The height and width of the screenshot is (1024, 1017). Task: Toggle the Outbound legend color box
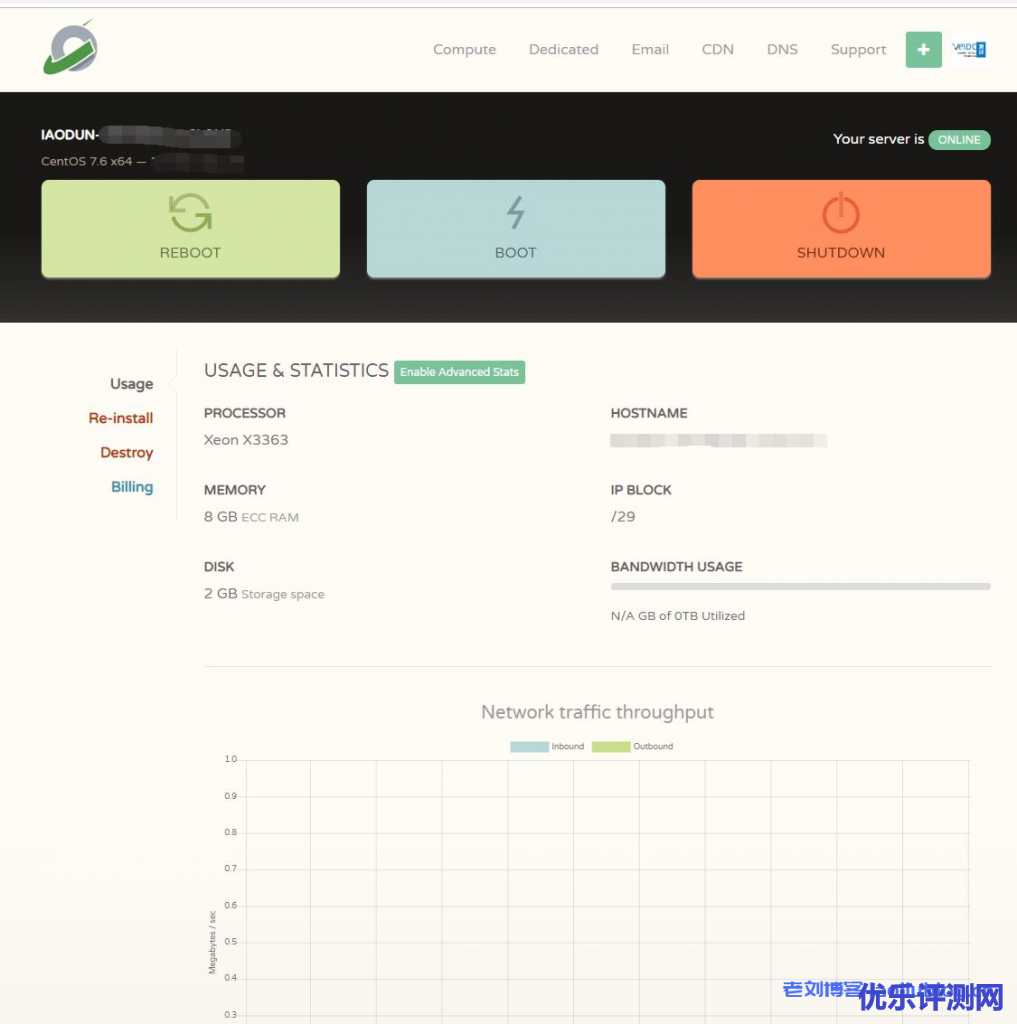[x=610, y=746]
